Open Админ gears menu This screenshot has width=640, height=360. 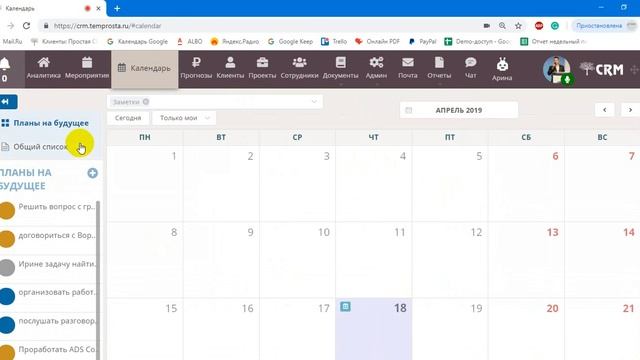376,68
